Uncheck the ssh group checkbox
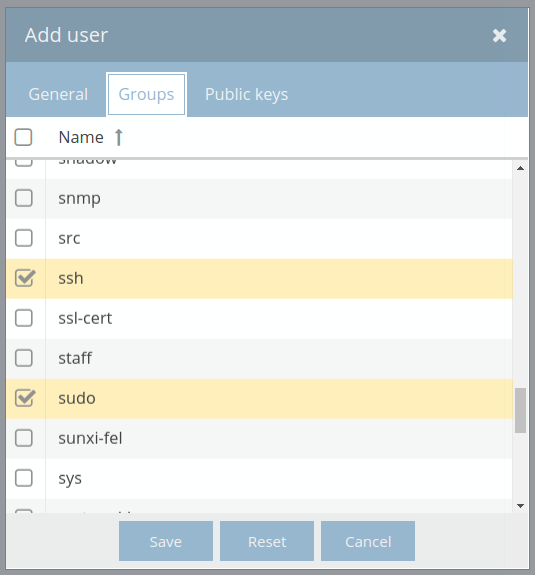Screen dimensions: 535x575 25,278
